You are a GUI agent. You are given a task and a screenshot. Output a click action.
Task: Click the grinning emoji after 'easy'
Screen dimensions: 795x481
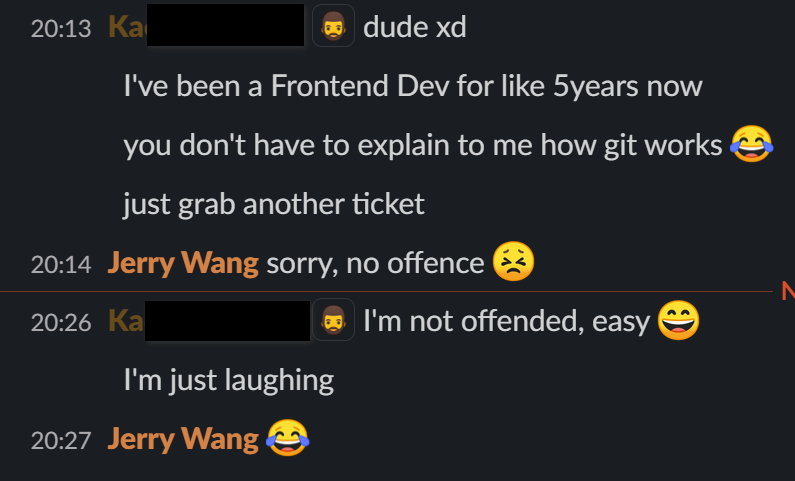(678, 320)
